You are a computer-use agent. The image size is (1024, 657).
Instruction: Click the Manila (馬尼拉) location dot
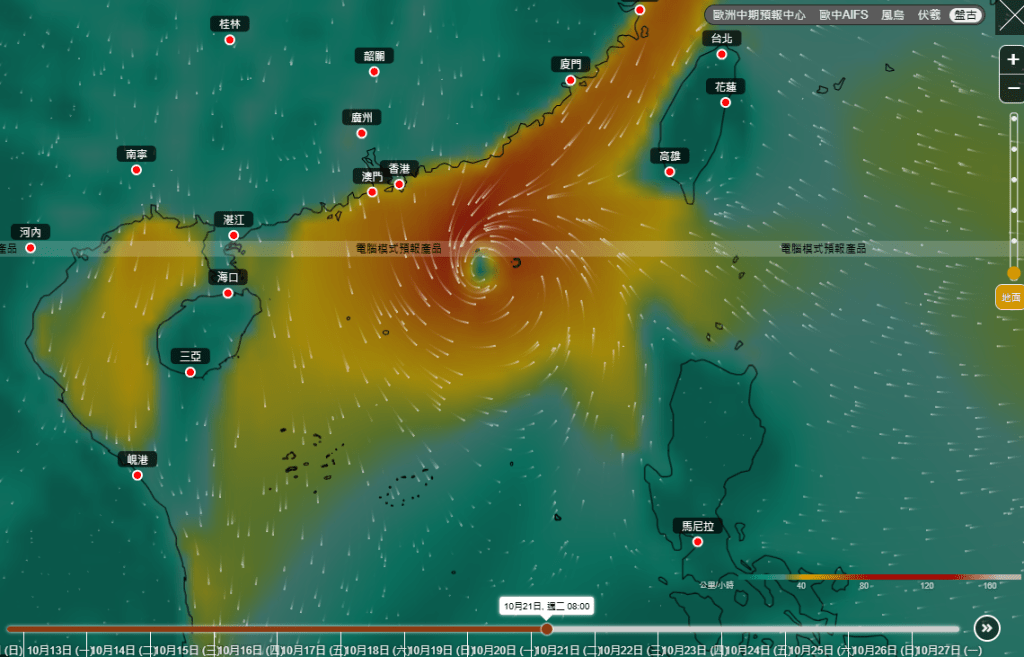point(697,542)
